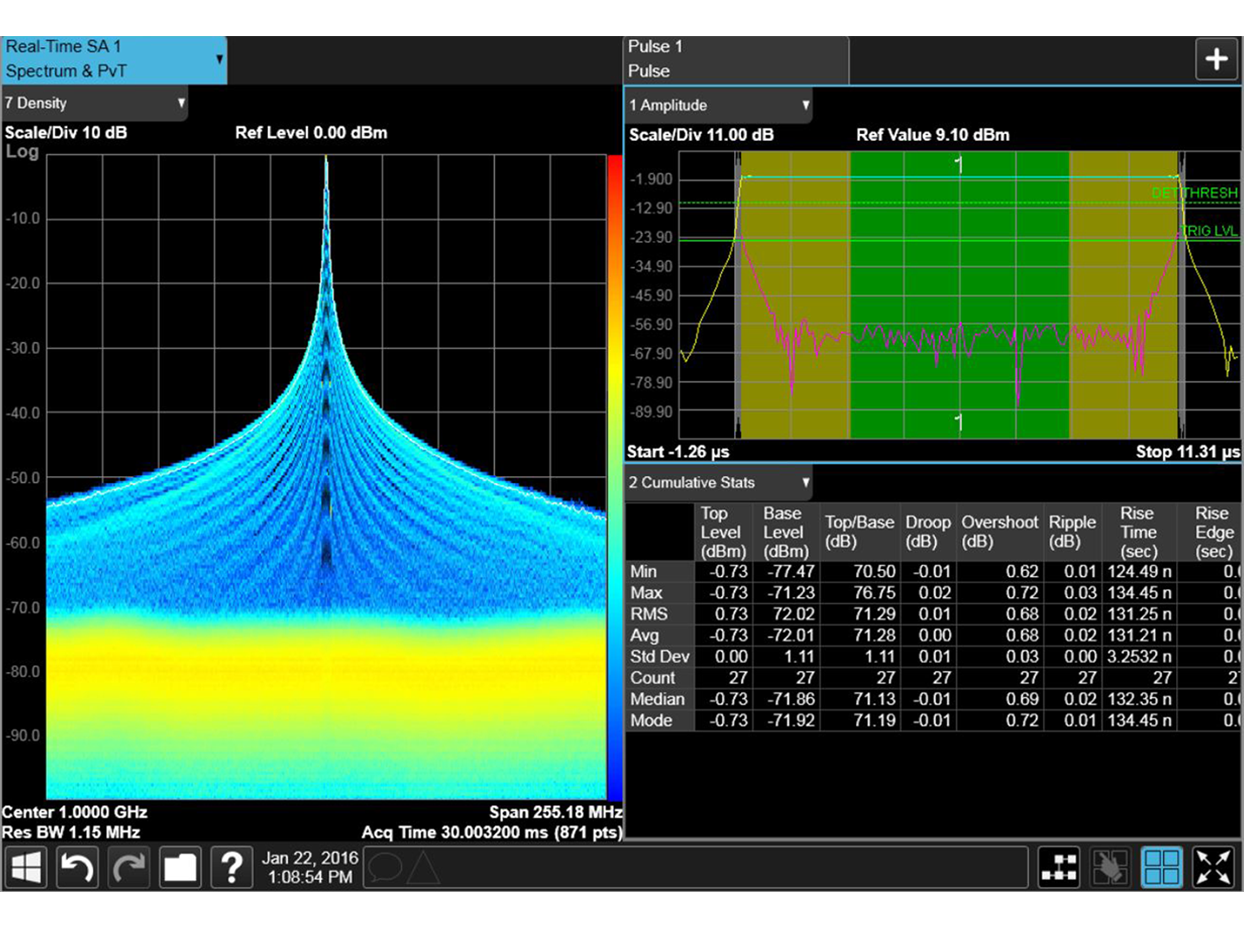The image size is (1244, 933).
Task: Click the touch hand icon
Action: click(1110, 868)
